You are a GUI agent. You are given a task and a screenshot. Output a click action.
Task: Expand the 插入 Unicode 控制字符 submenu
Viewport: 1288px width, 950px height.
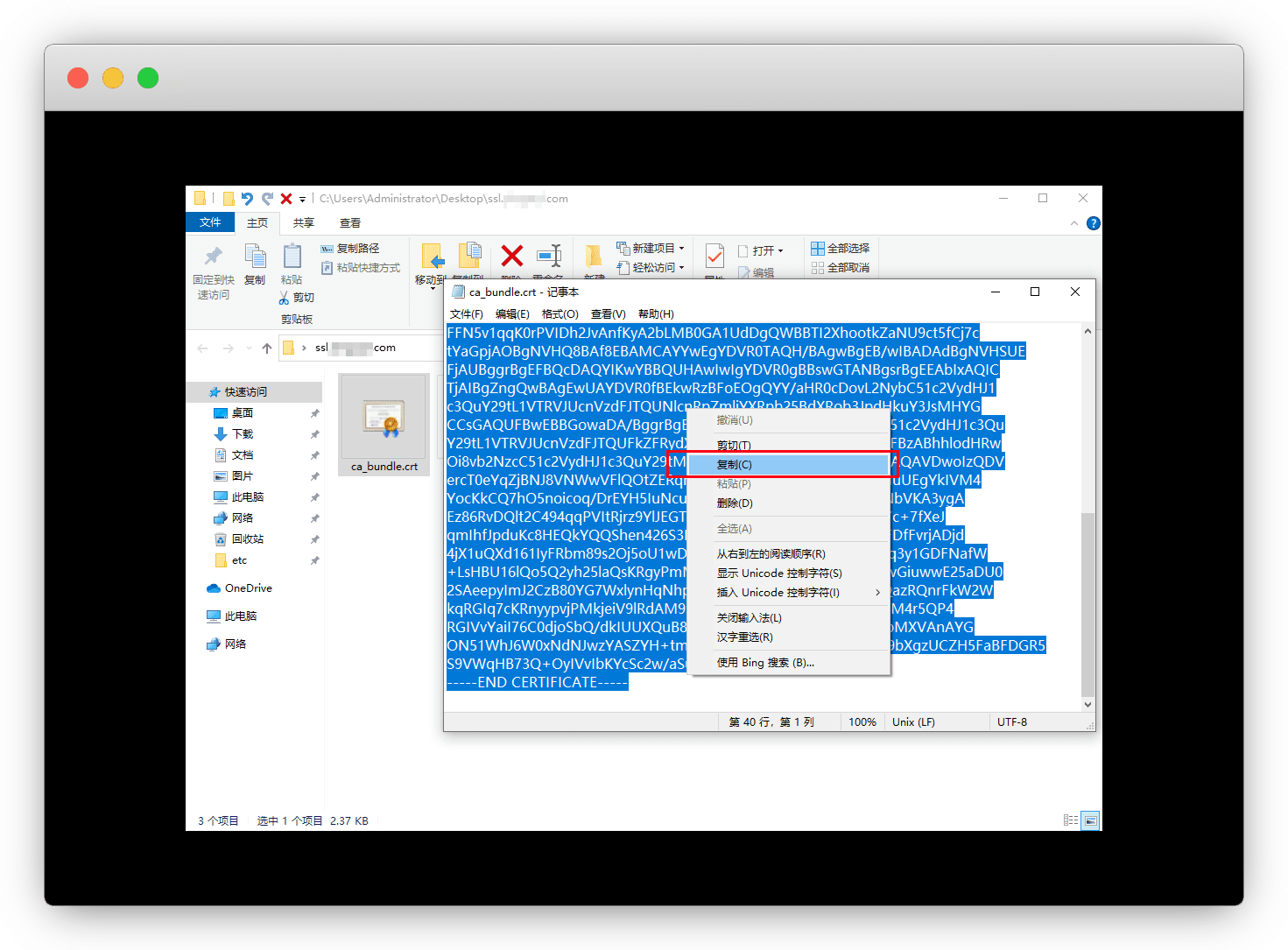(x=877, y=593)
